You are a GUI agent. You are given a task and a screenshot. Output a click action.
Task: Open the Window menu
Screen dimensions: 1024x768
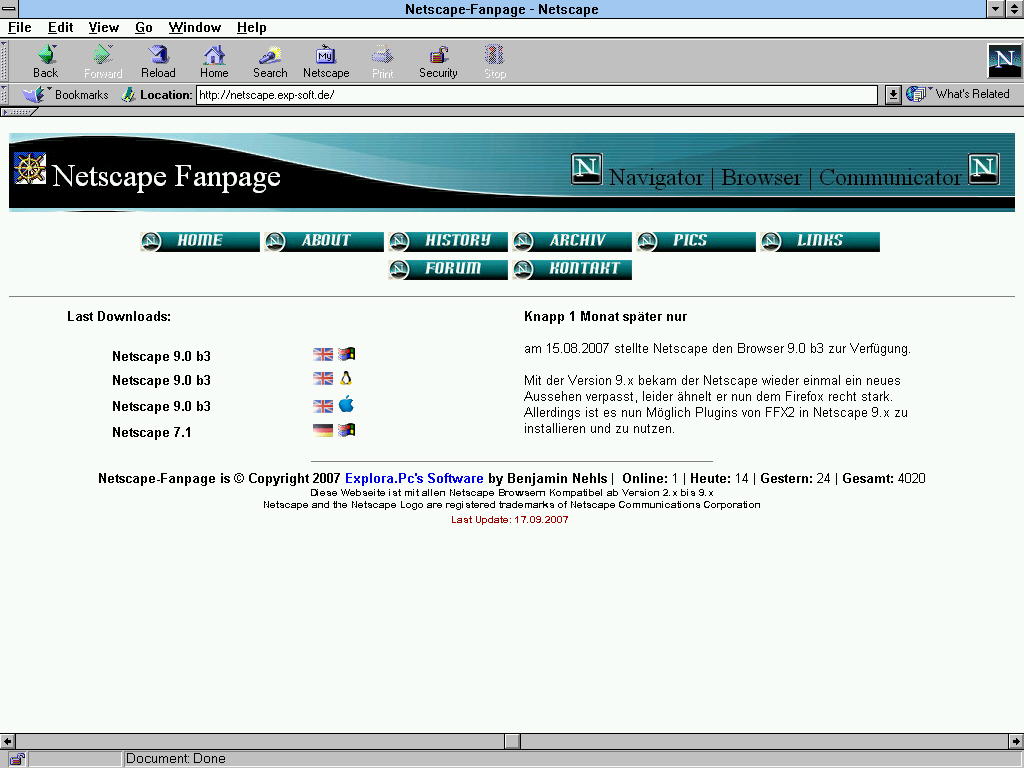point(194,27)
